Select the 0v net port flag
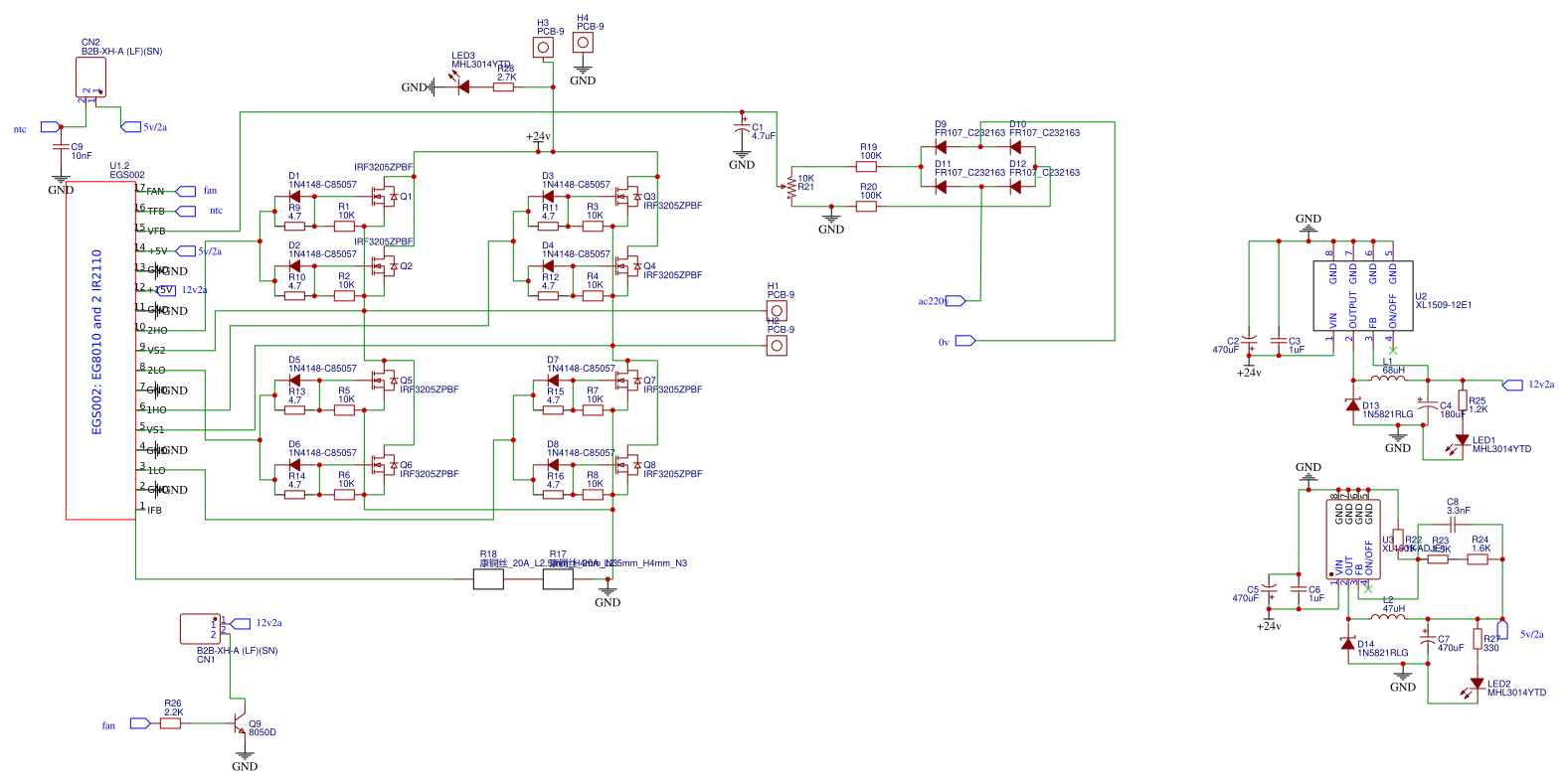Image resolution: width=1567 pixels, height=784 pixels. point(964,341)
